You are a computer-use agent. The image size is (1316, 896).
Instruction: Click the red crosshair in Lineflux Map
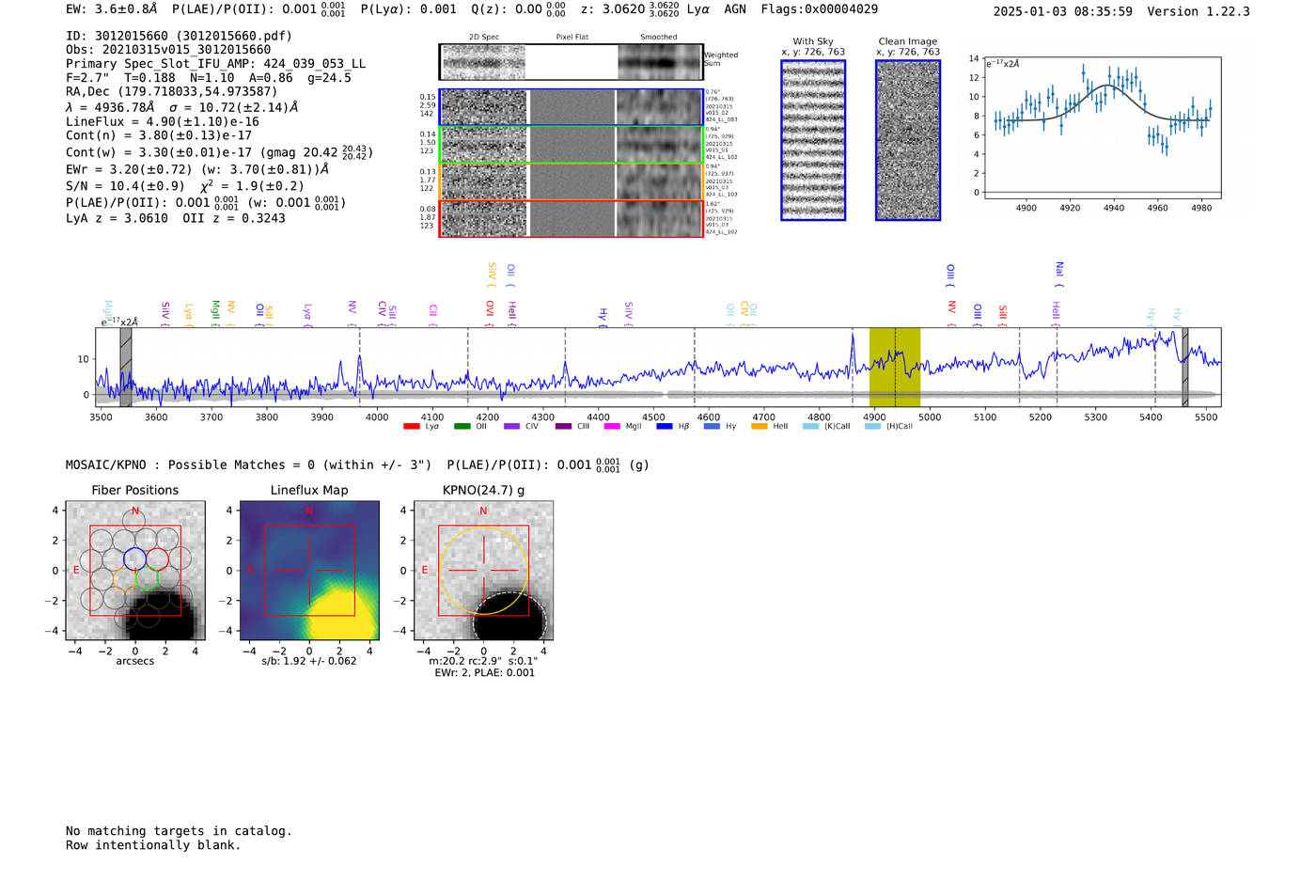coord(309,570)
